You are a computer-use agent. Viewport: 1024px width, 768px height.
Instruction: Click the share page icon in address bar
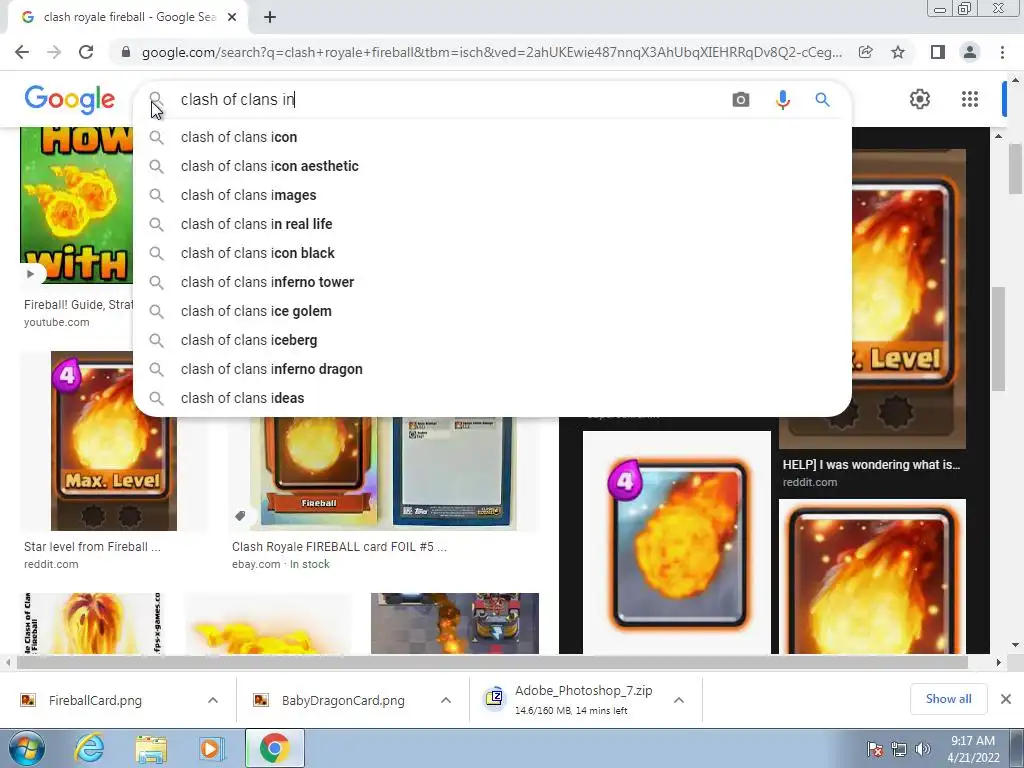(866, 52)
